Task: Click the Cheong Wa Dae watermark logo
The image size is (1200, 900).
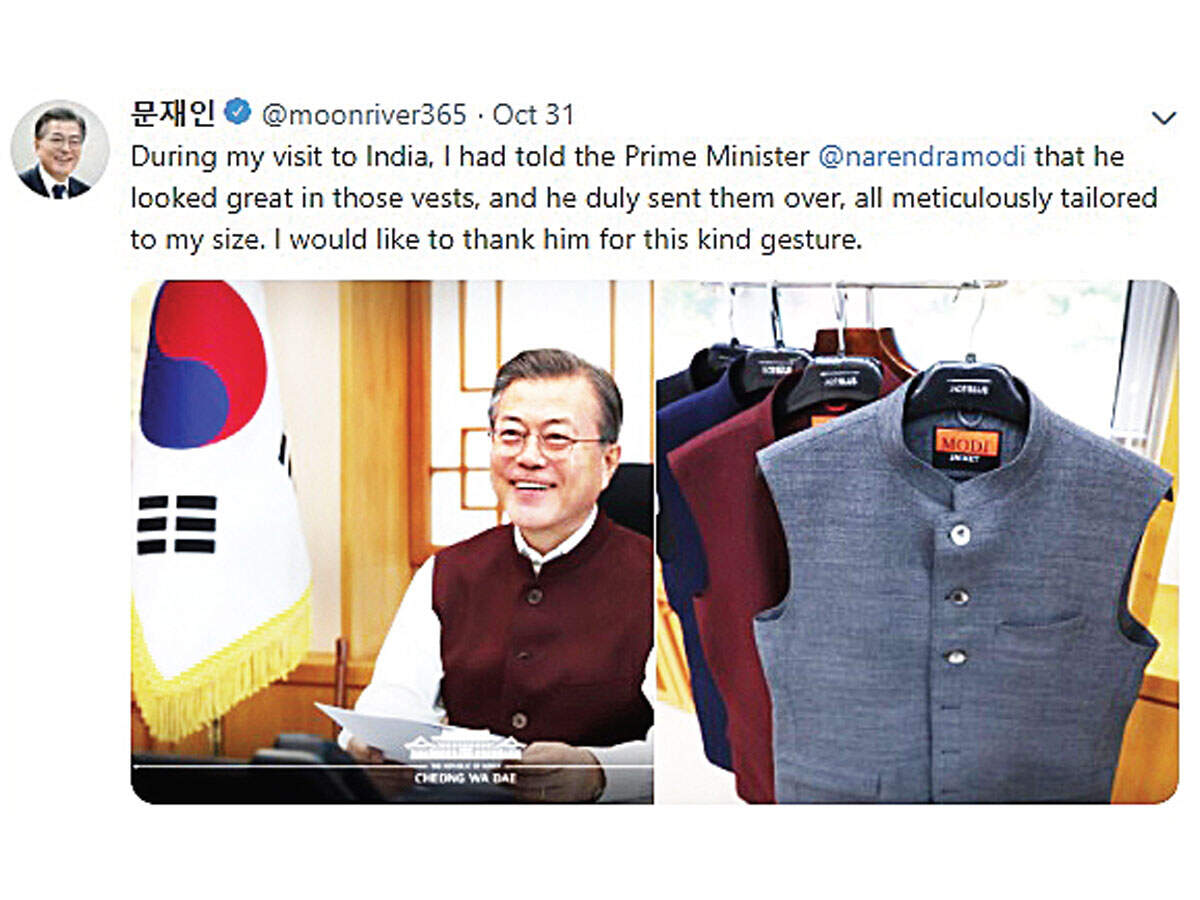Action: (x=468, y=760)
